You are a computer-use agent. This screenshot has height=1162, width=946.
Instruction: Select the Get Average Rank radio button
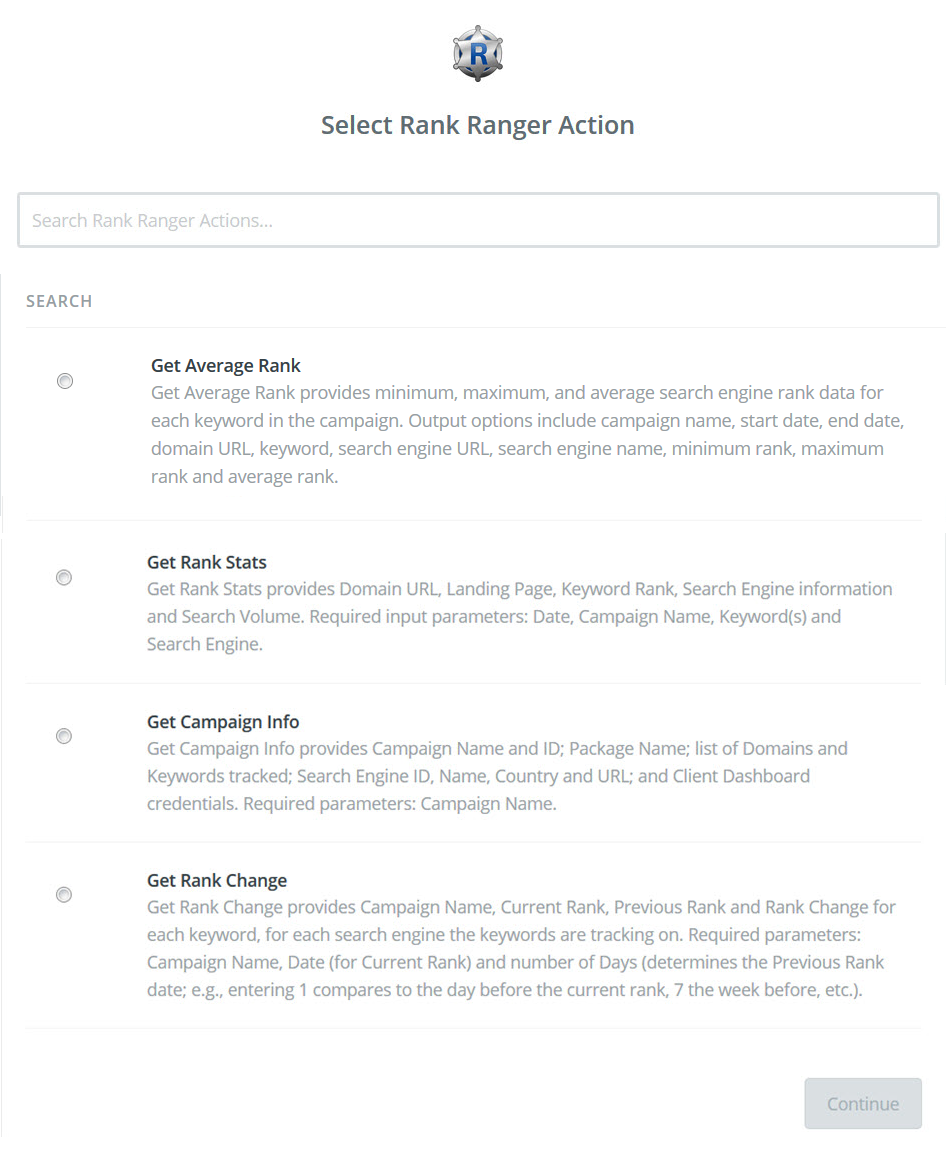tap(65, 381)
